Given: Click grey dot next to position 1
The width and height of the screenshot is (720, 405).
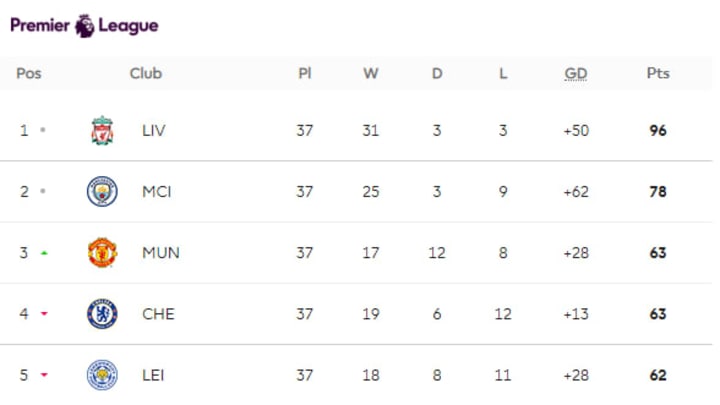Looking at the screenshot, I should tap(43, 130).
